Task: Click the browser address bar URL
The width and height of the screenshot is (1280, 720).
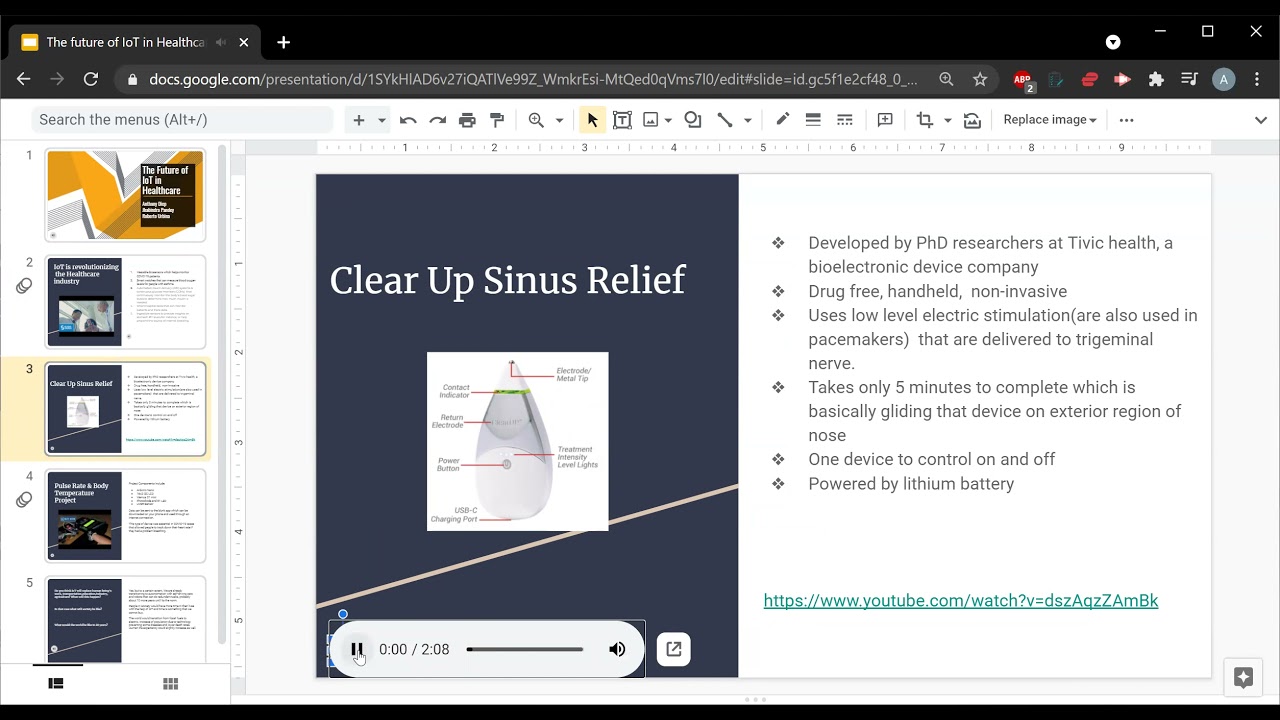Action: [x=533, y=79]
